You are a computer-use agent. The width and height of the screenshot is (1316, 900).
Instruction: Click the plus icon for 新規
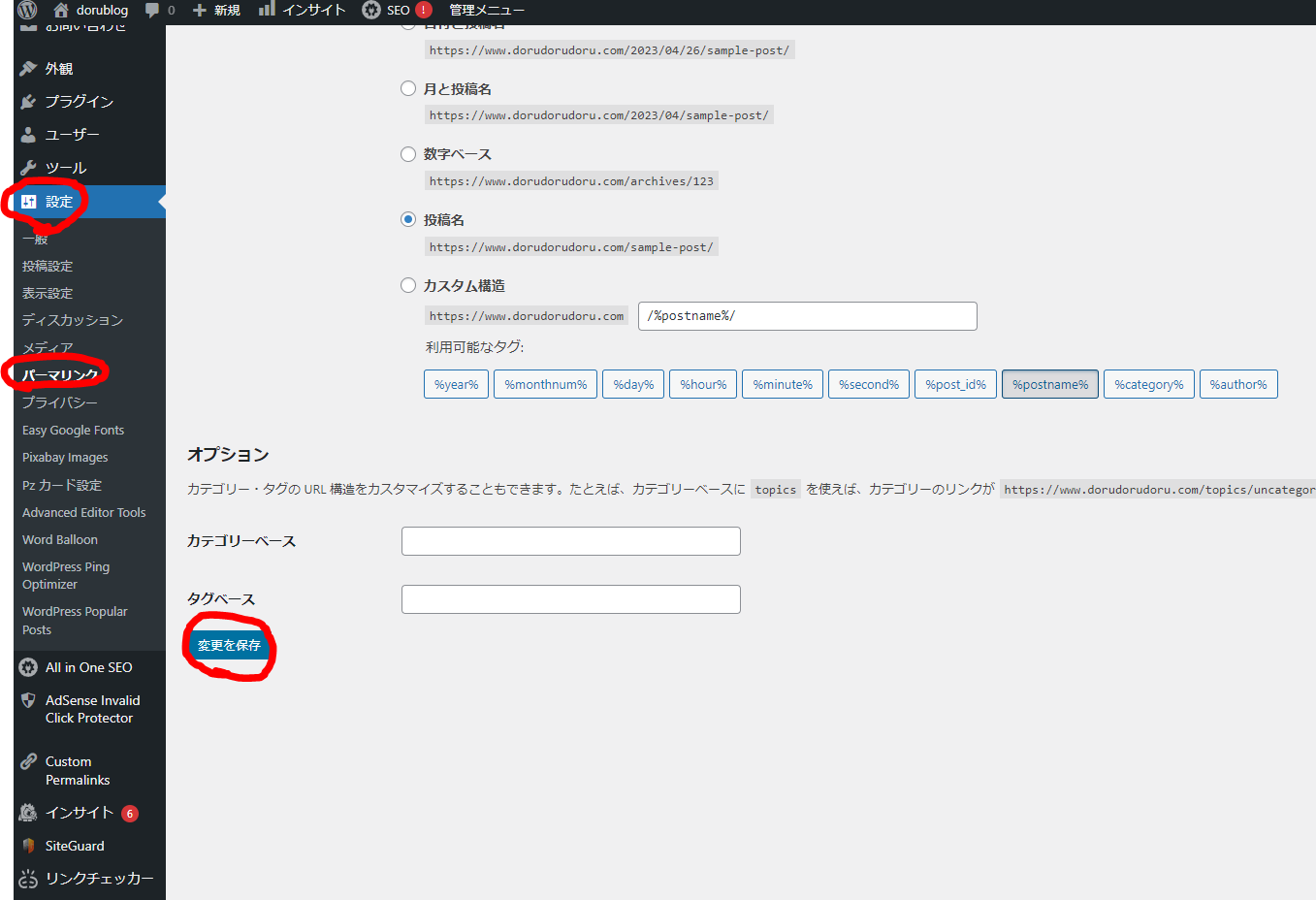point(200,10)
